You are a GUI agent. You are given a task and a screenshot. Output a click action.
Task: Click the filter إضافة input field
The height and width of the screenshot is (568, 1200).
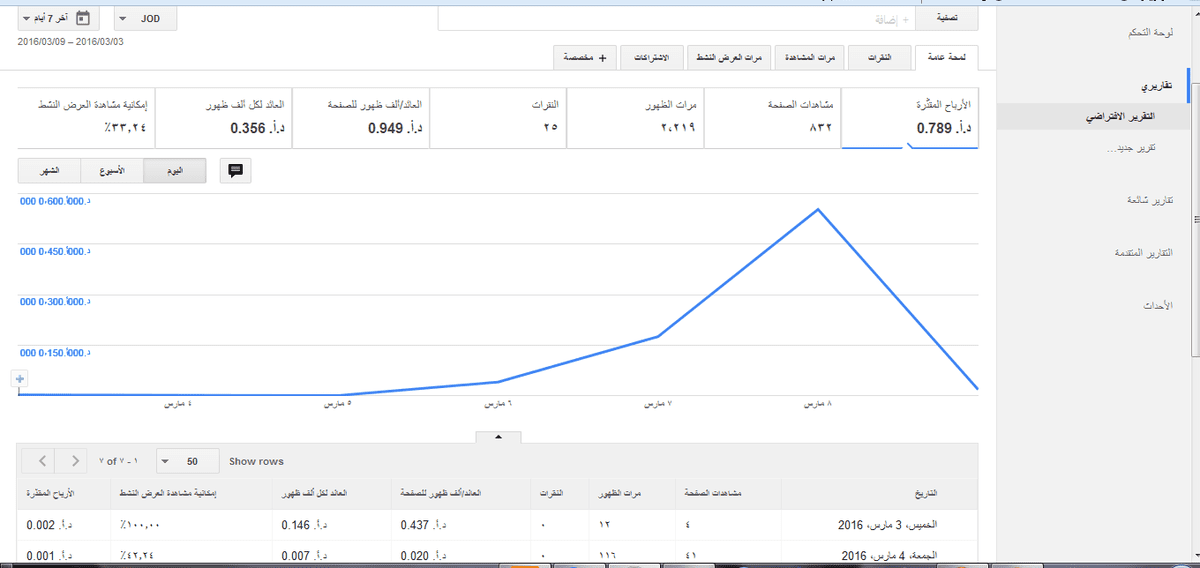(x=680, y=18)
